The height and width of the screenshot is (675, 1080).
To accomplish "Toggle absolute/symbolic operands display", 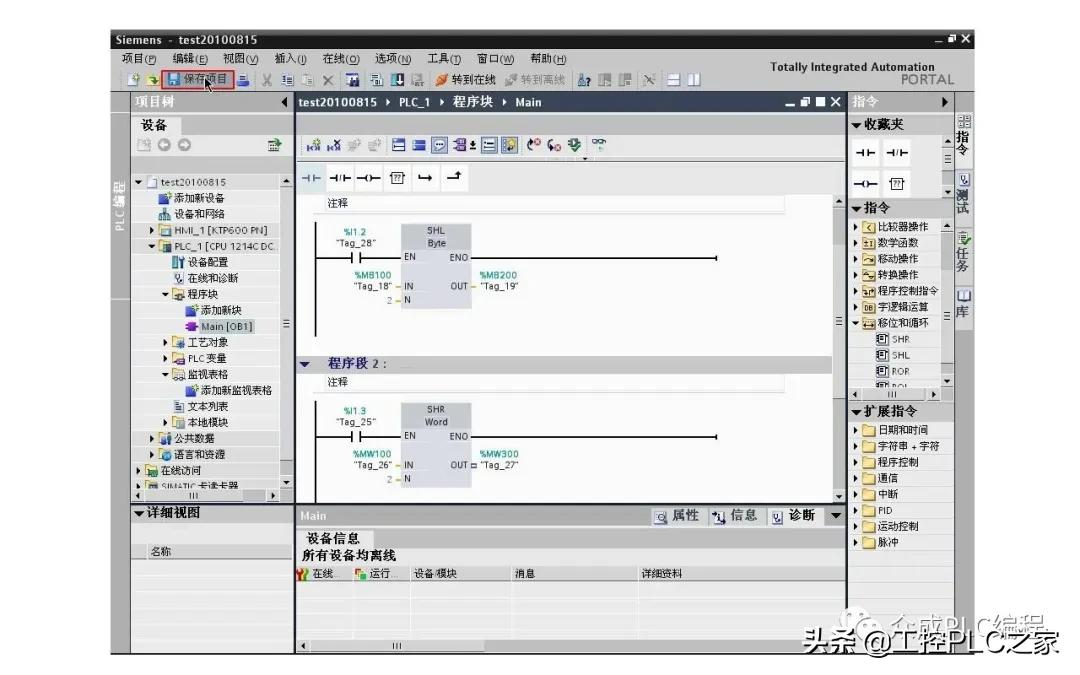I will tap(460, 145).
